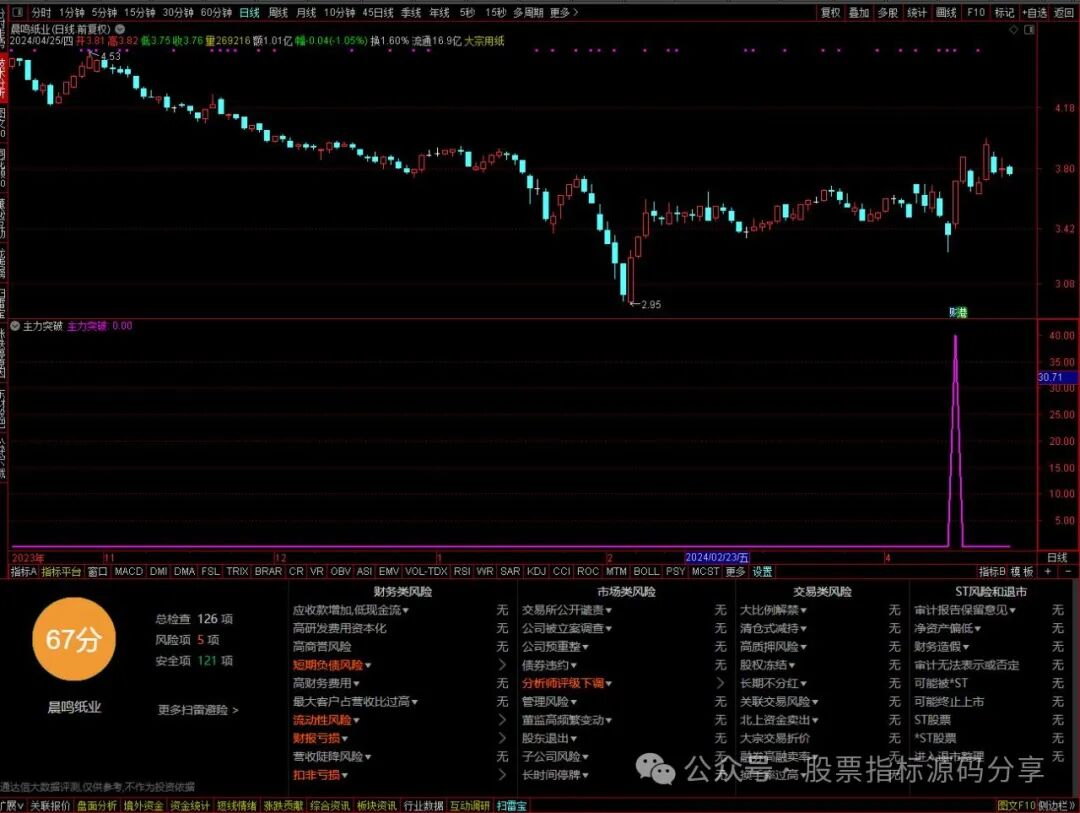Open F10 company info
Screen dimensions: 1080x813
[x=975, y=12]
